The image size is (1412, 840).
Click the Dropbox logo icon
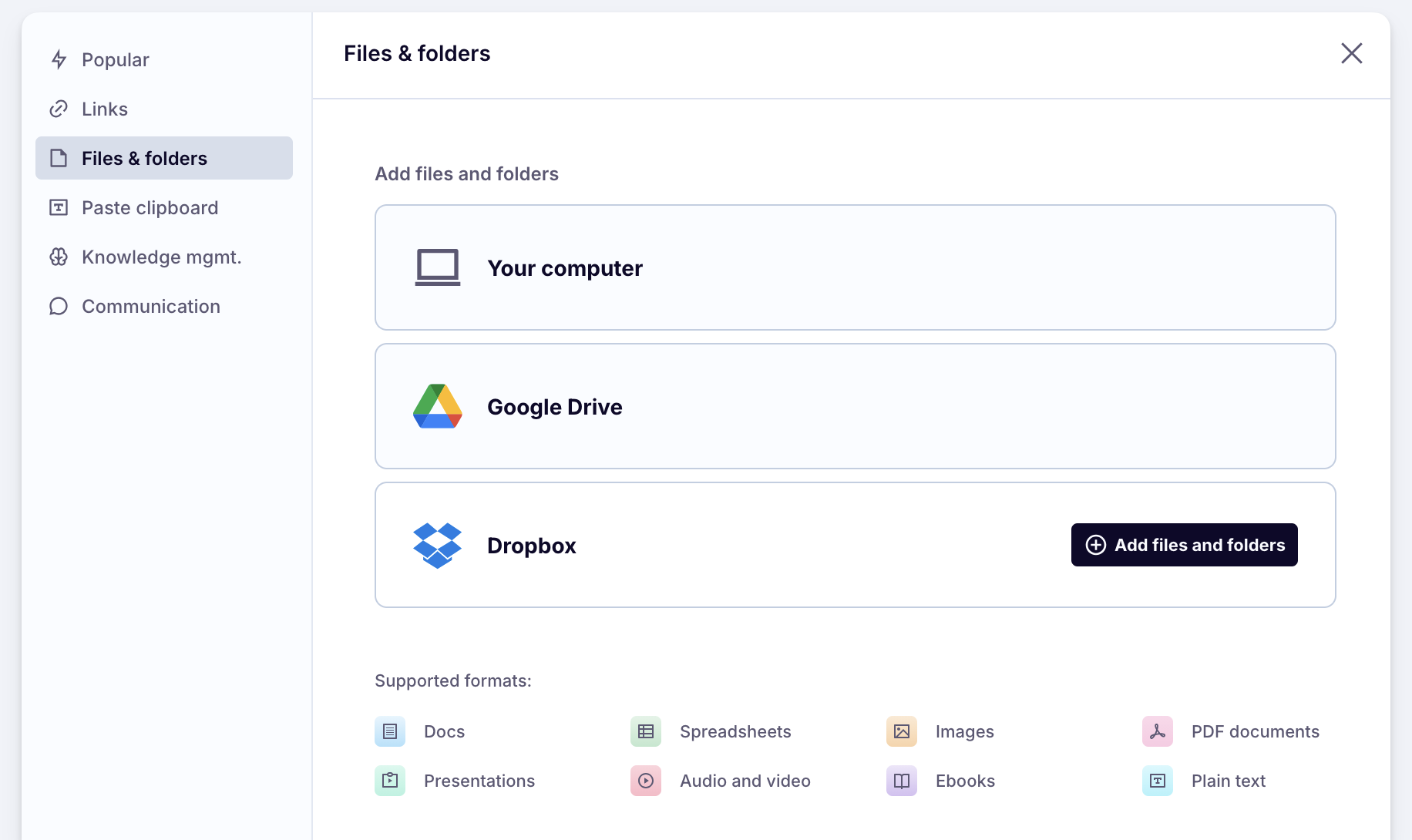click(437, 546)
